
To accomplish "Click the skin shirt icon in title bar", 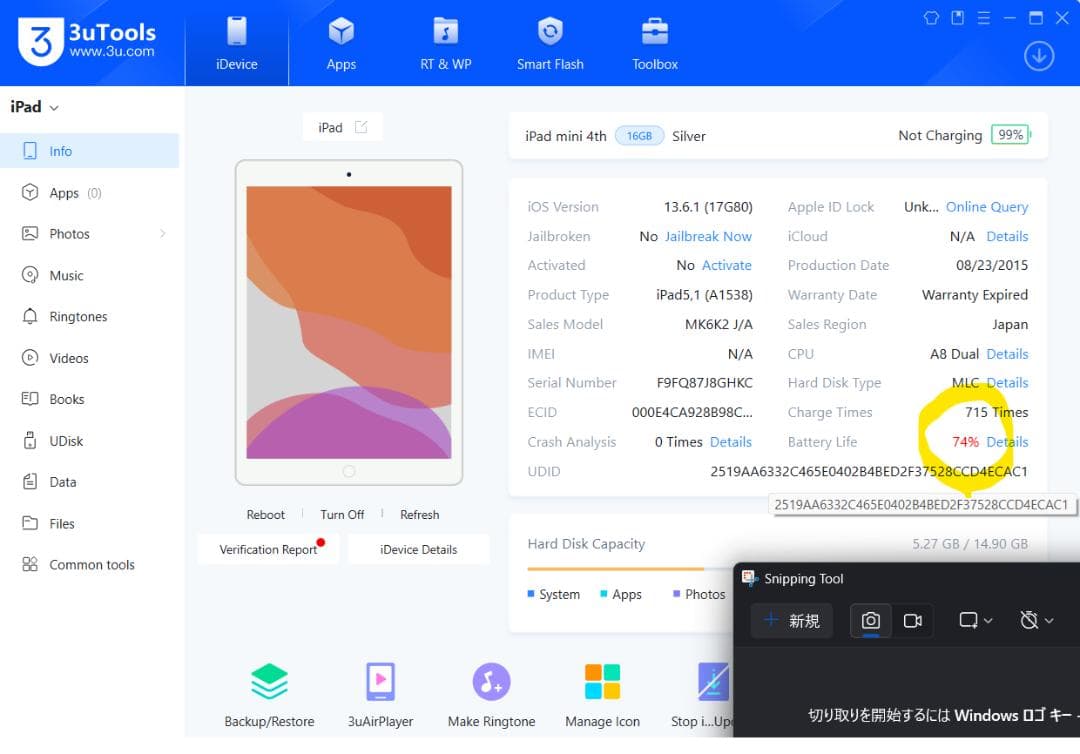I will 931,18.
